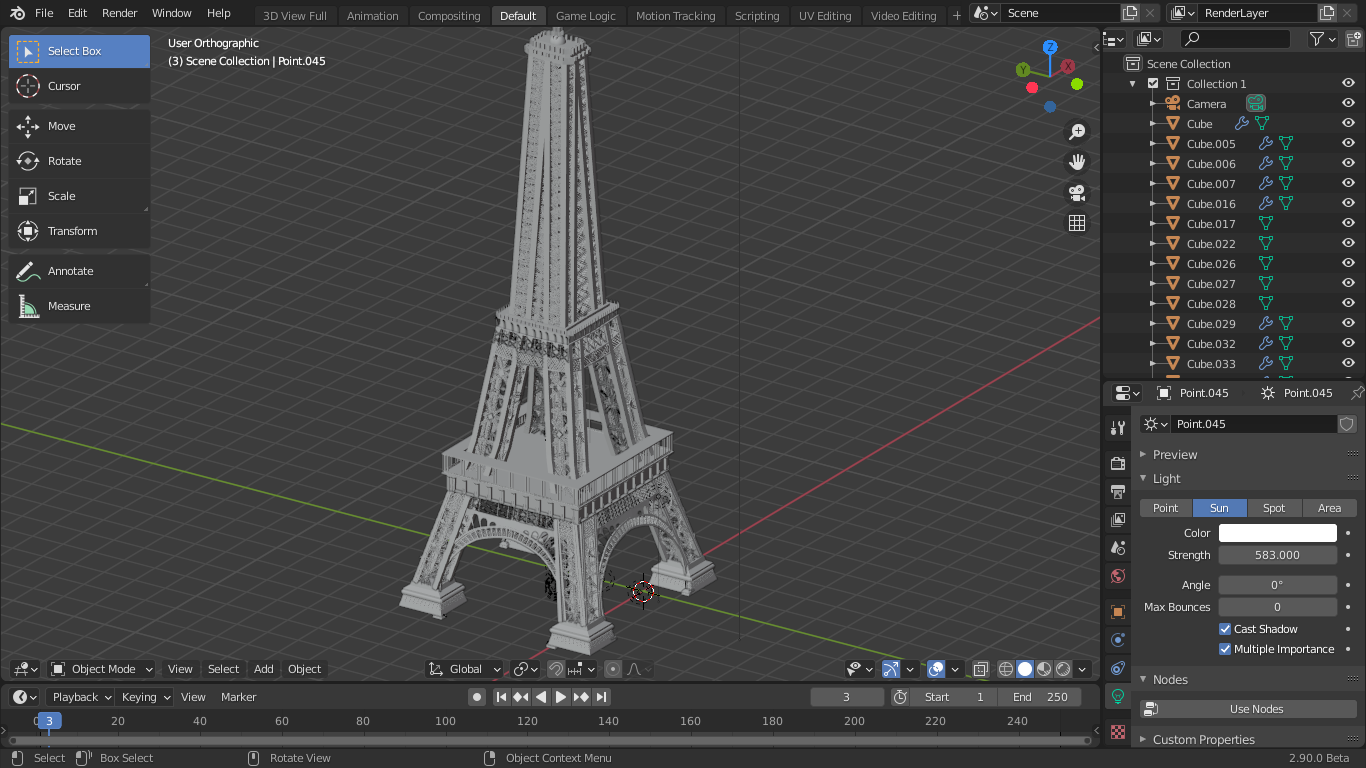Open the Physics properties tab
This screenshot has height=768, width=1366.
(1118, 640)
